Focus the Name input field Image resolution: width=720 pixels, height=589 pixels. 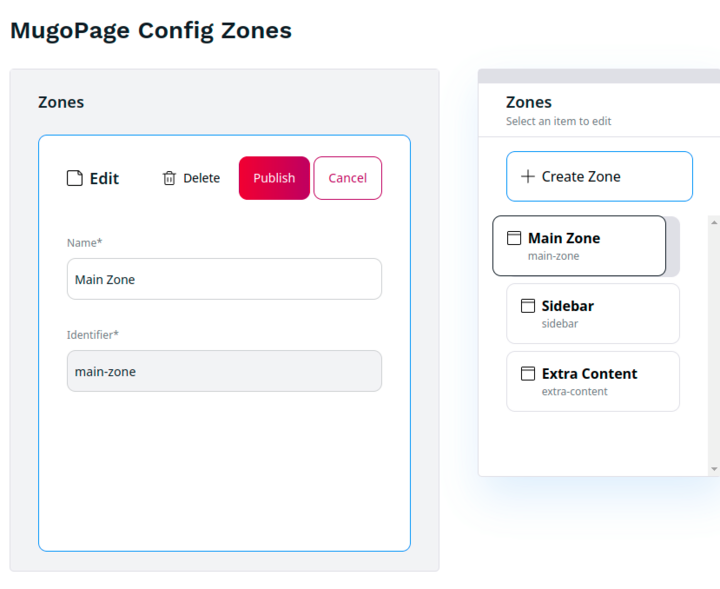pos(224,279)
